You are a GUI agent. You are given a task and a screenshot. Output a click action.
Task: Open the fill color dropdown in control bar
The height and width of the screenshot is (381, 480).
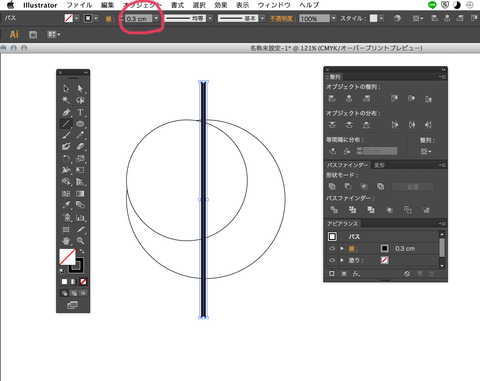pos(77,18)
